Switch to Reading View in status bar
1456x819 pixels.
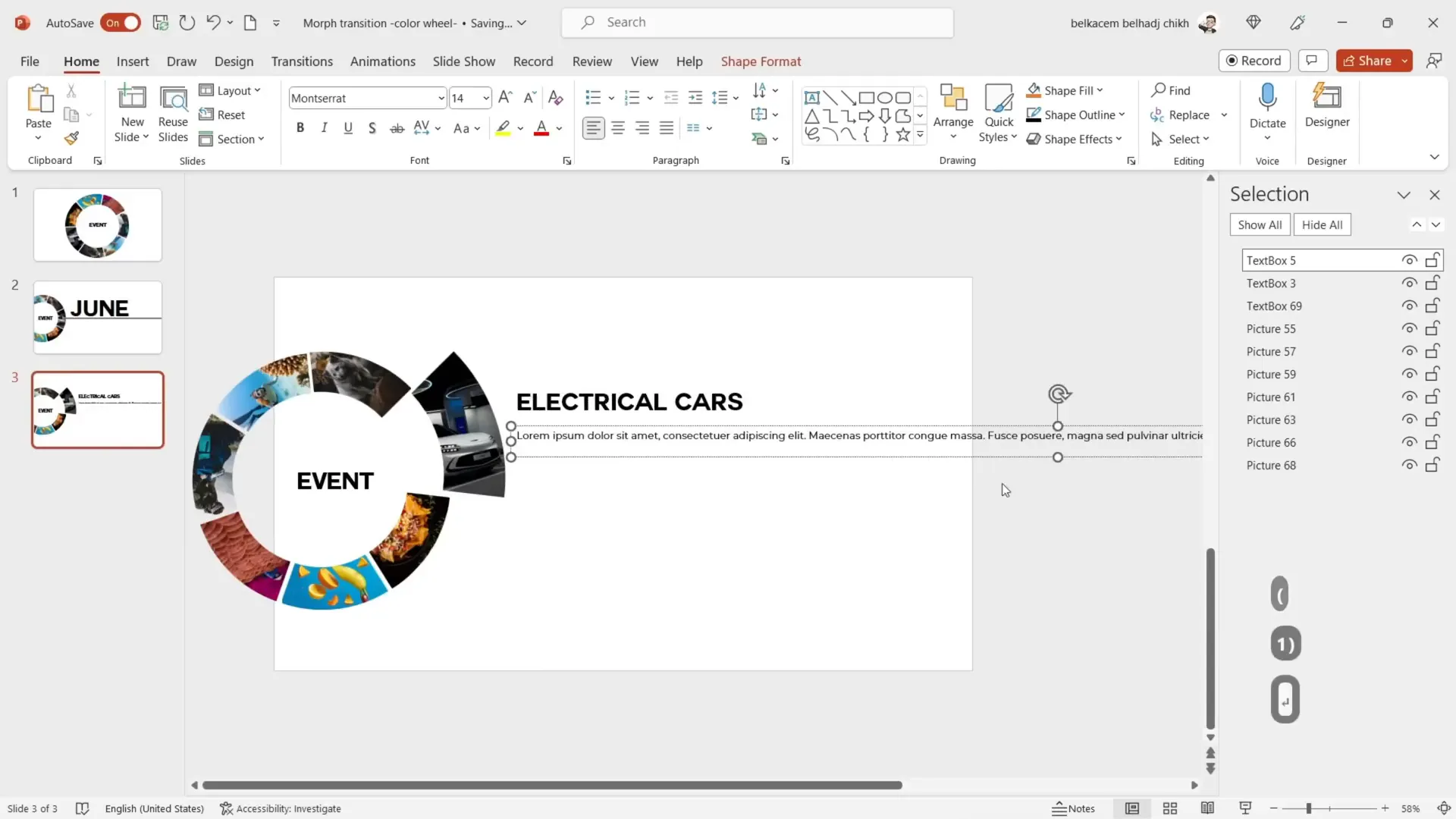[1207, 808]
